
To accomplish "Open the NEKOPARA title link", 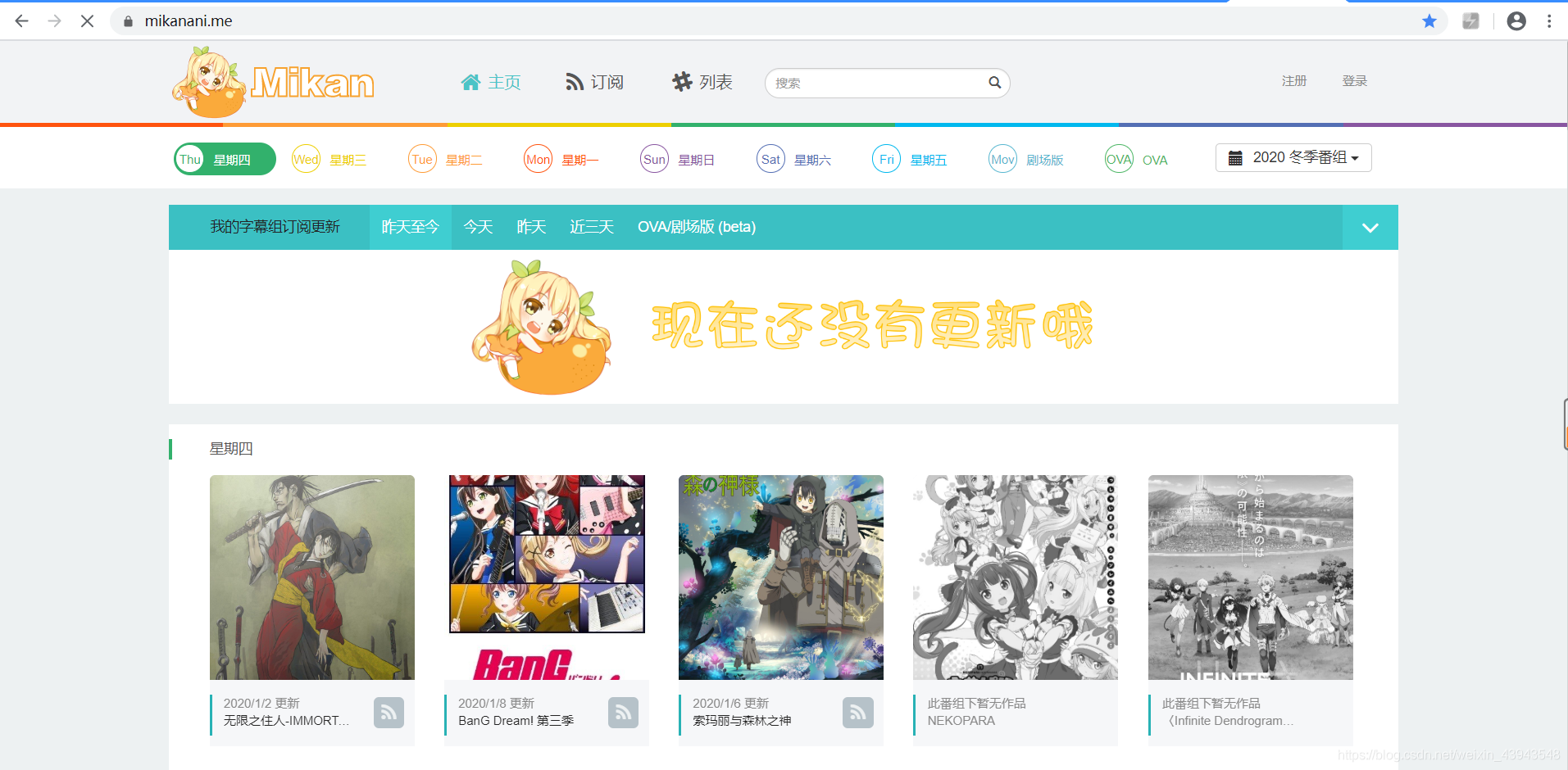I will point(961,721).
